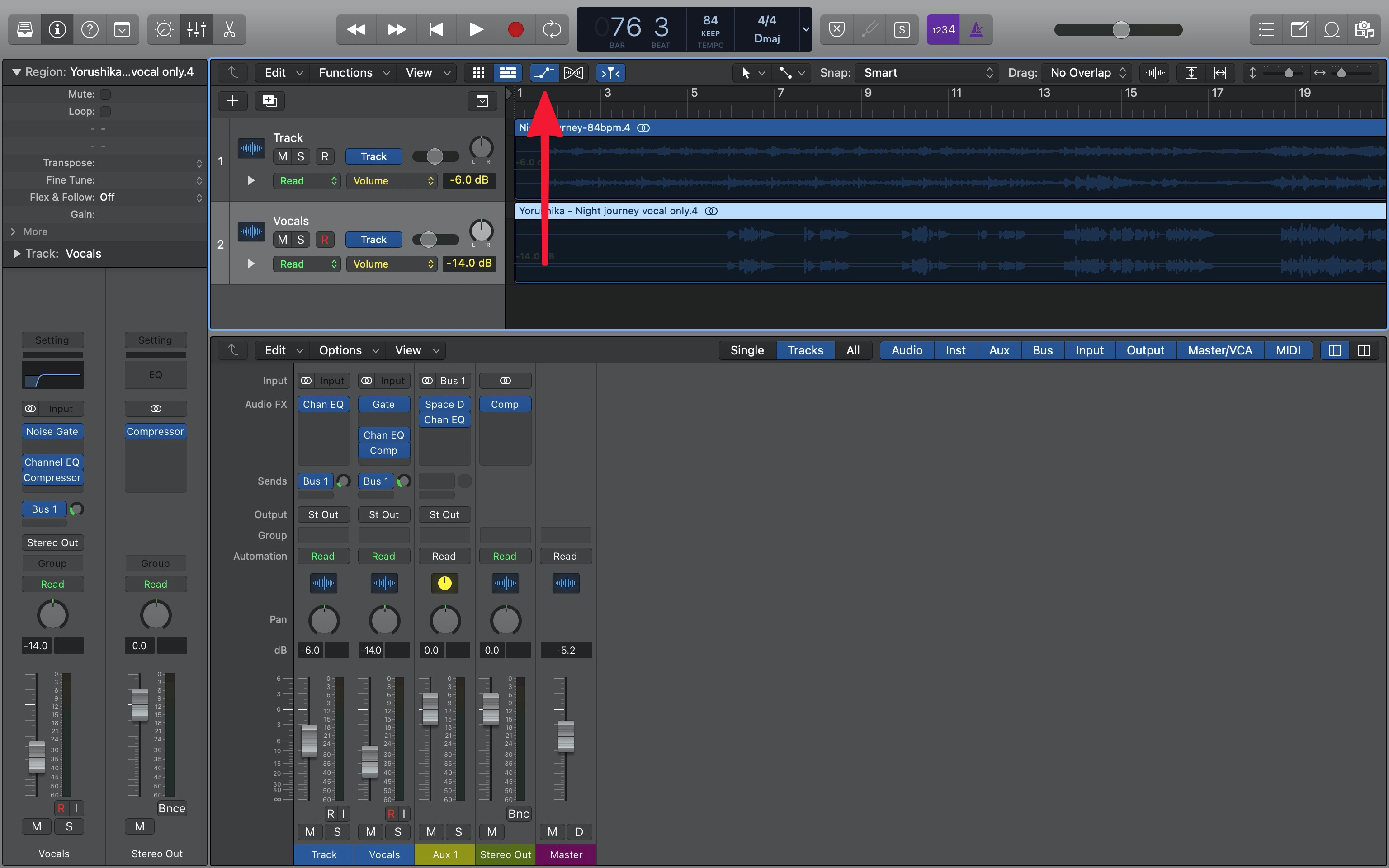Click the red Record button

pos(515,29)
